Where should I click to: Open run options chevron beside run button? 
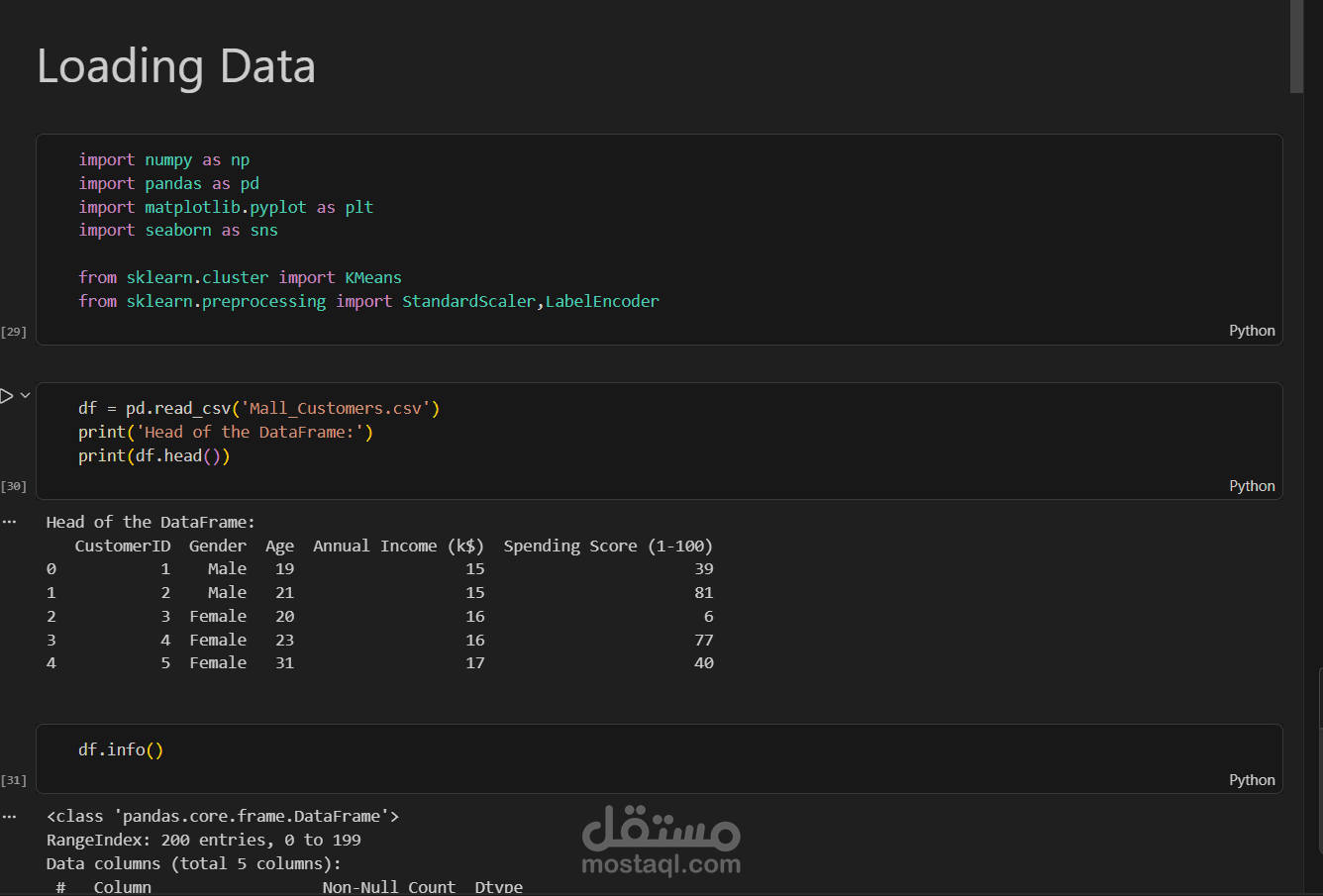coord(26,396)
